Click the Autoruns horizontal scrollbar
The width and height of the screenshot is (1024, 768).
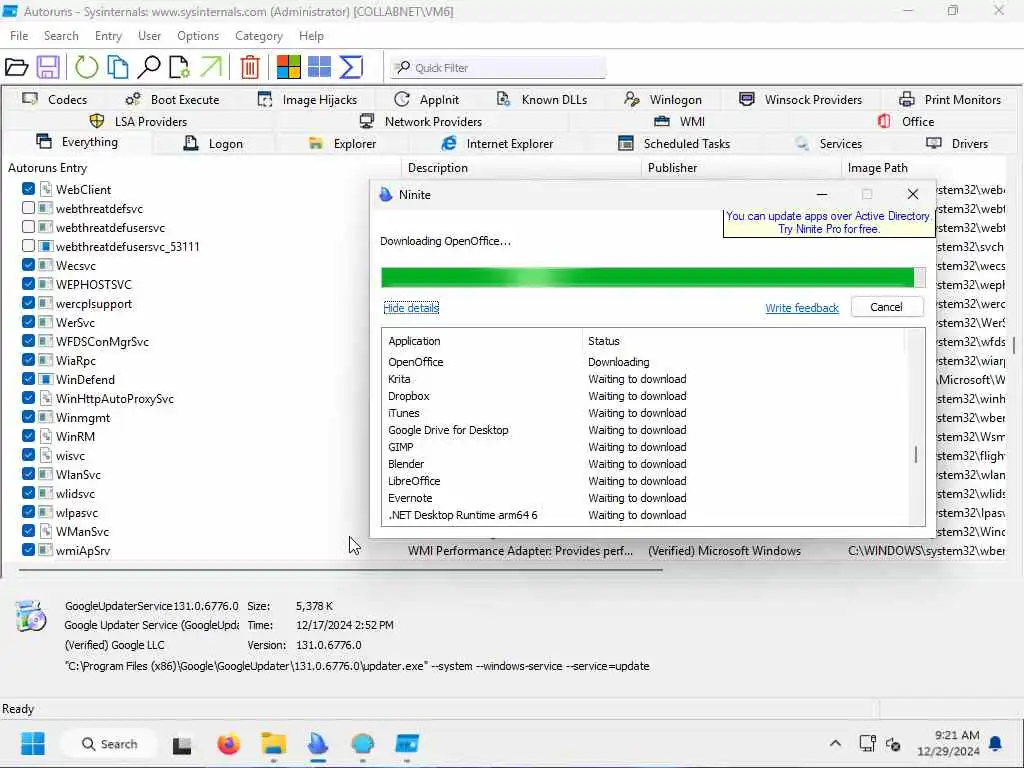click(340, 570)
